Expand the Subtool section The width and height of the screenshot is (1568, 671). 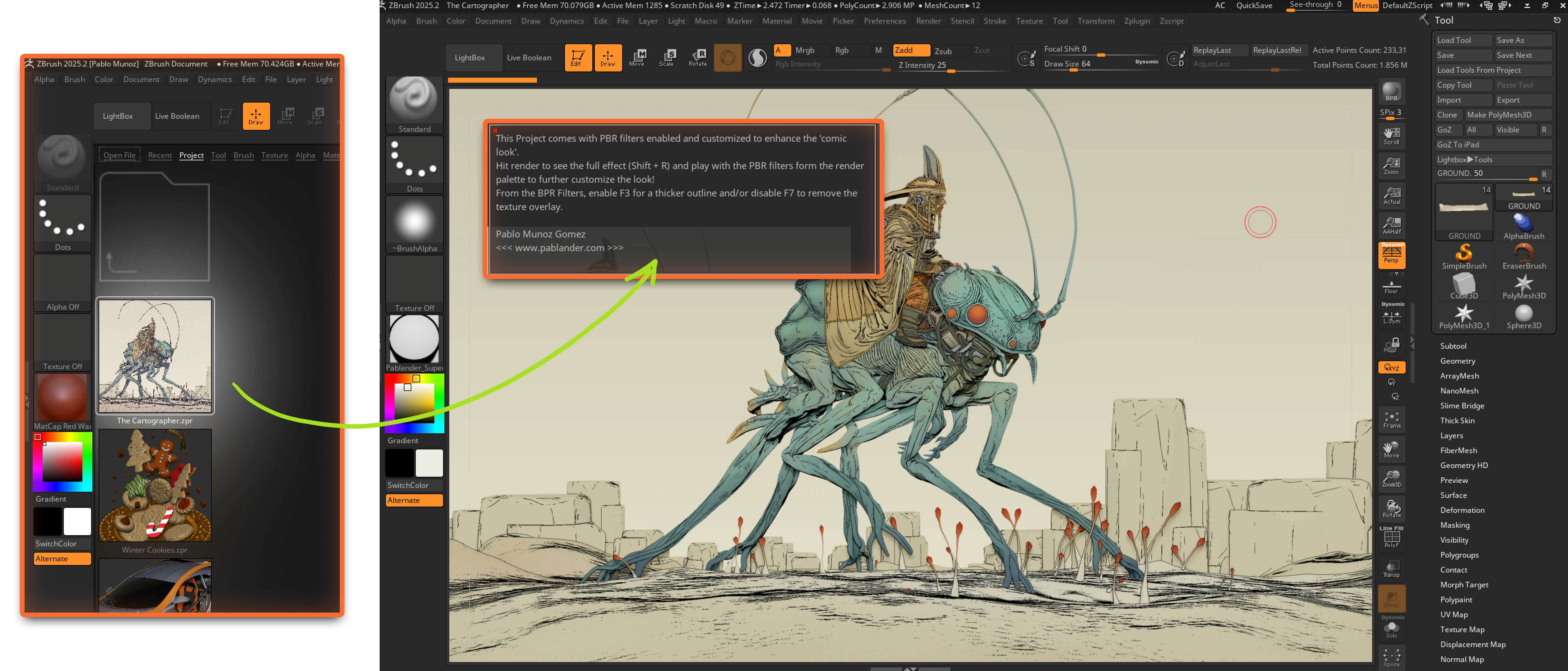[1452, 346]
